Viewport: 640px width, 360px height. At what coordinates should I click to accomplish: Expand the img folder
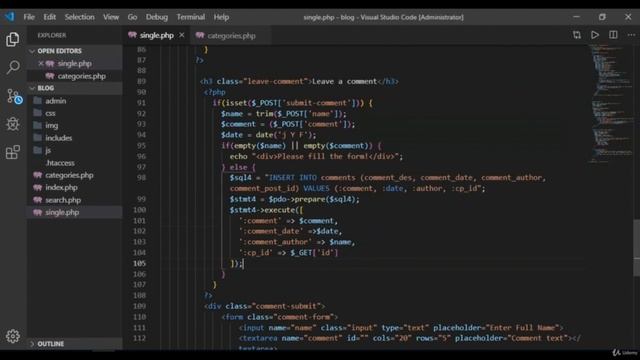[51, 125]
